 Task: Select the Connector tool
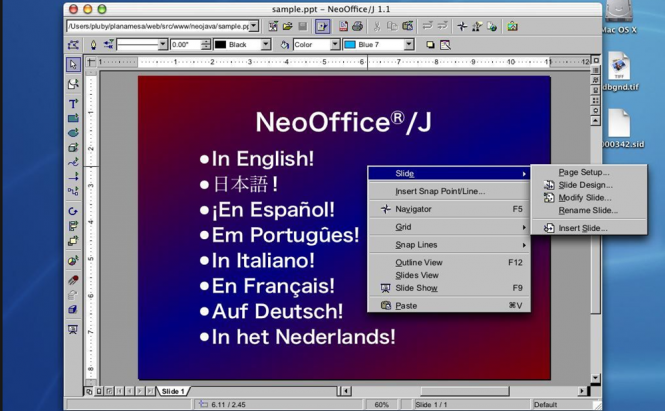pos(73,191)
